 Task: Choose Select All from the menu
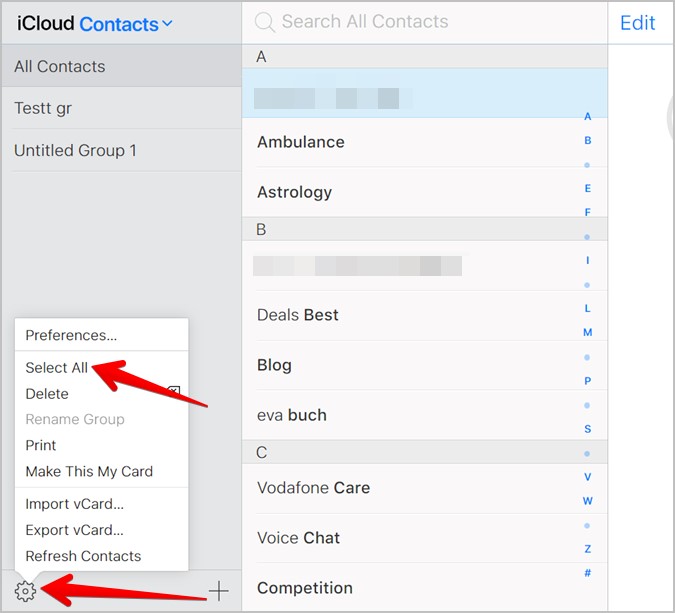click(x=102, y=368)
